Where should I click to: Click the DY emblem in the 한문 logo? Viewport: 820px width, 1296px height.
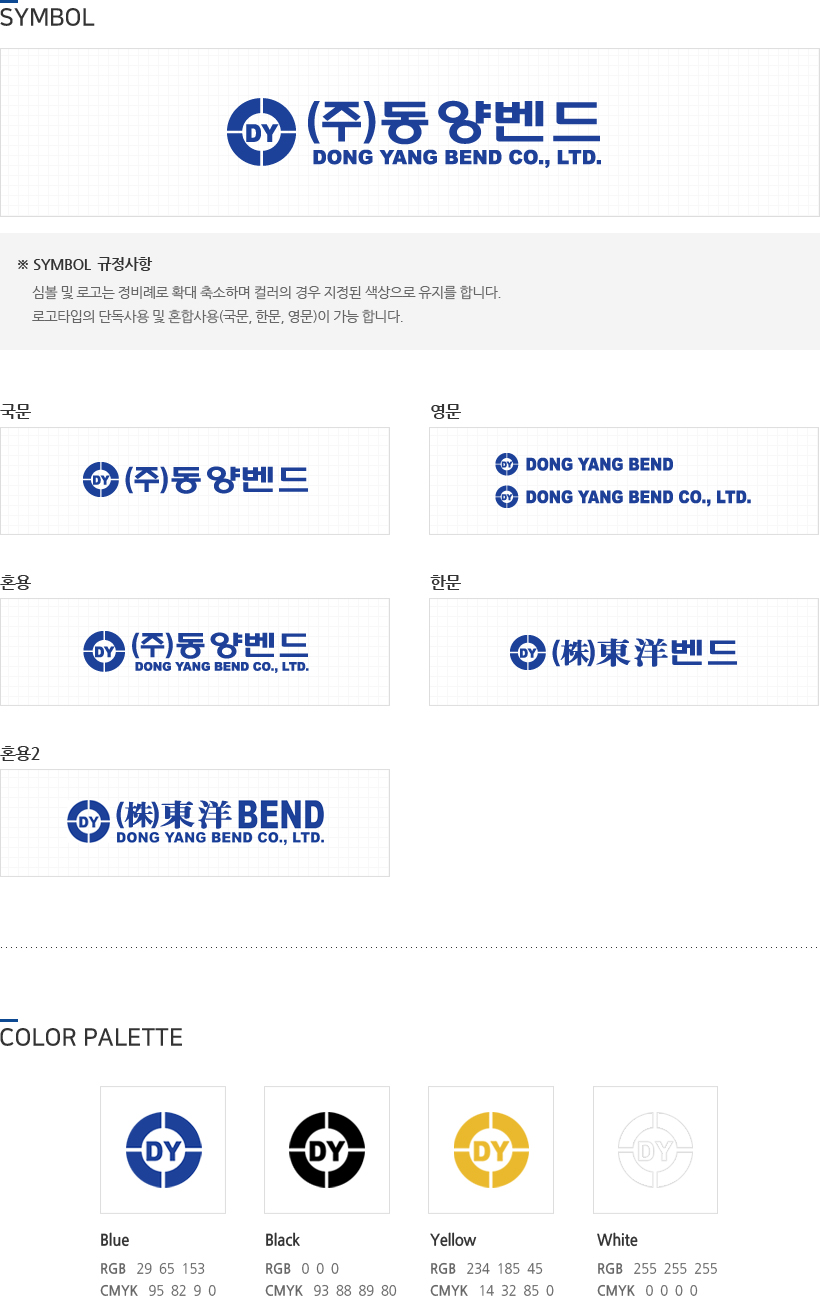(528, 653)
